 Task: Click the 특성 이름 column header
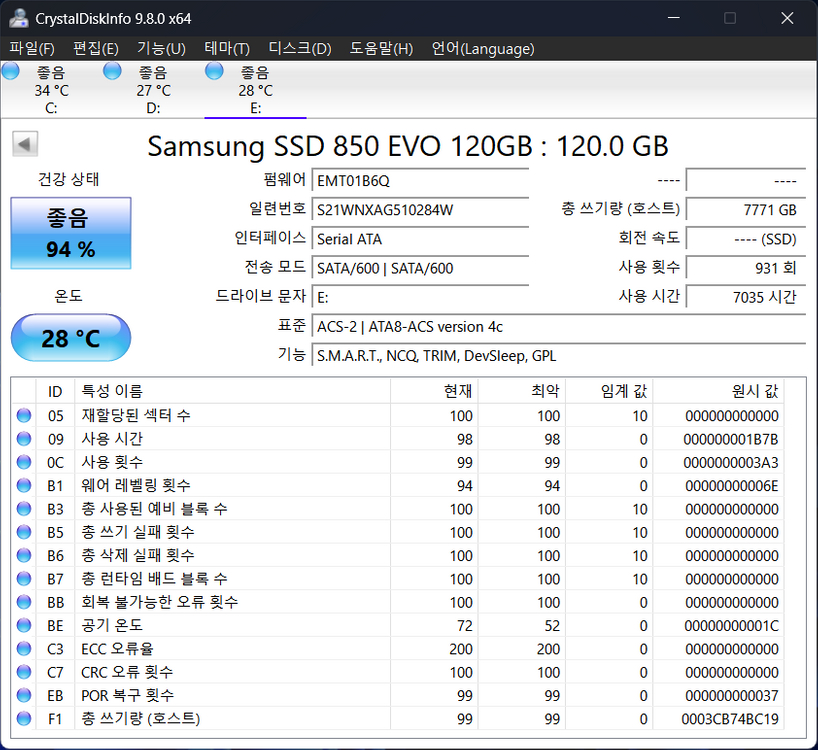tap(233, 391)
